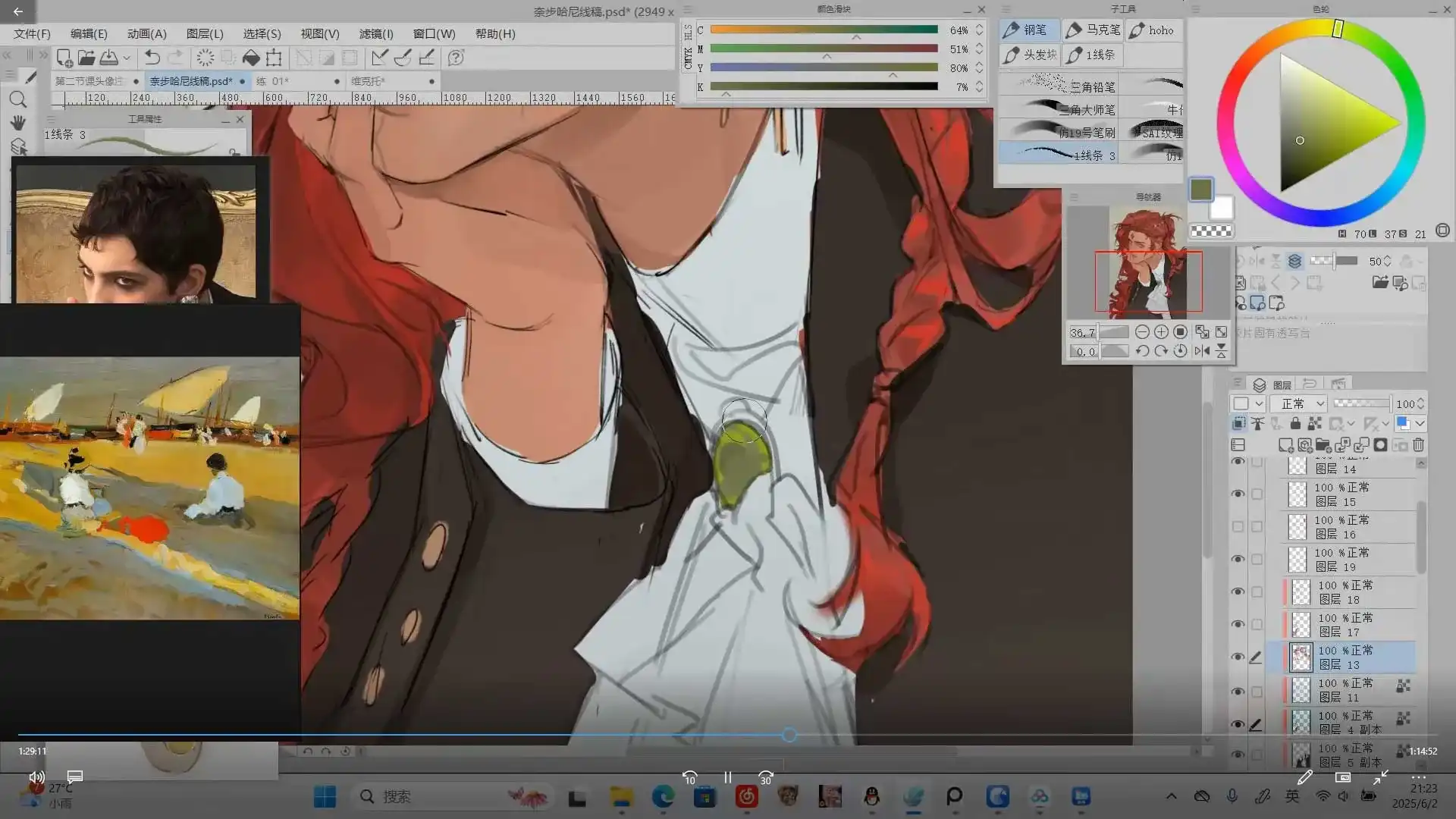Click zoom in button in Navigator
The image size is (1456, 819).
1161,332
